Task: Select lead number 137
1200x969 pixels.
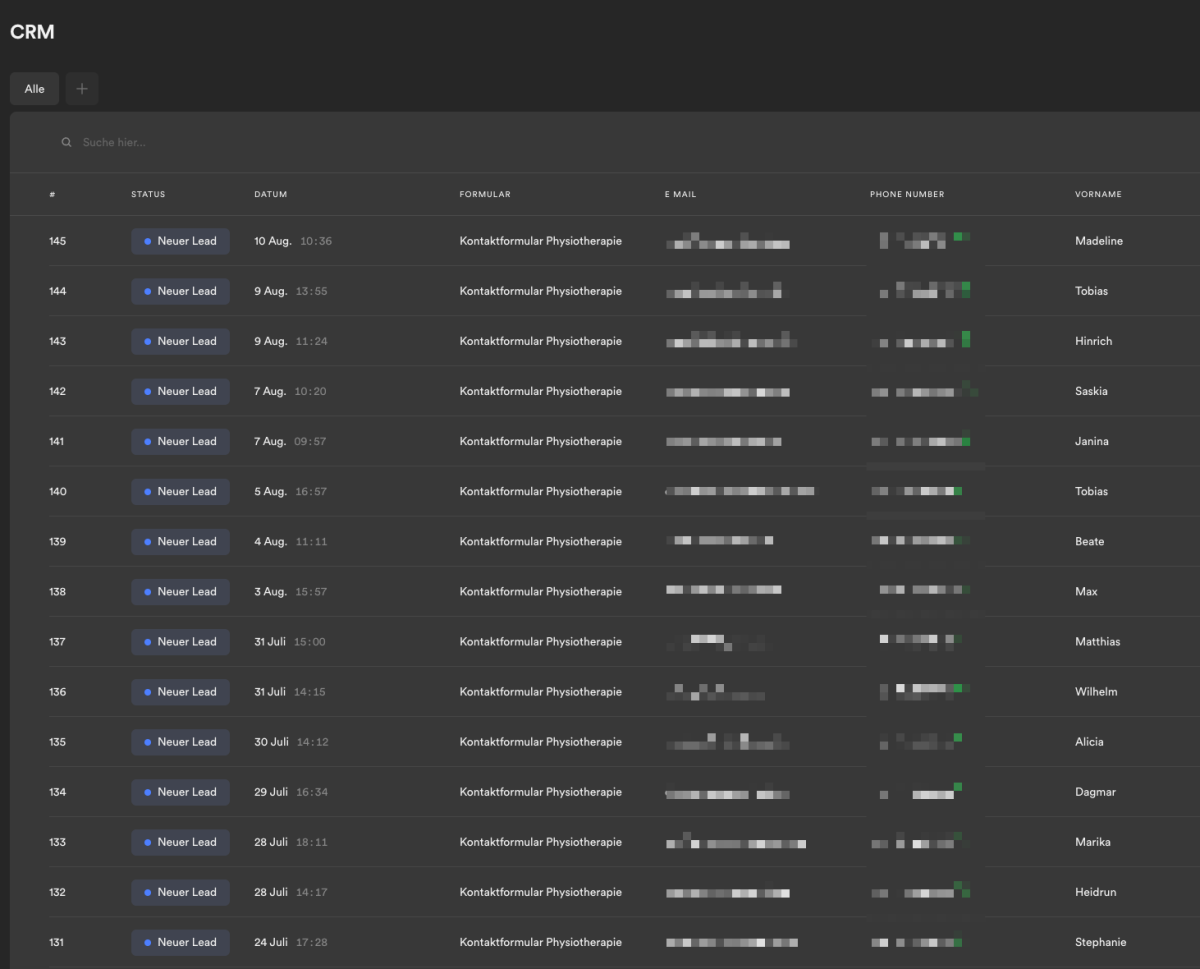Action: pos(57,641)
